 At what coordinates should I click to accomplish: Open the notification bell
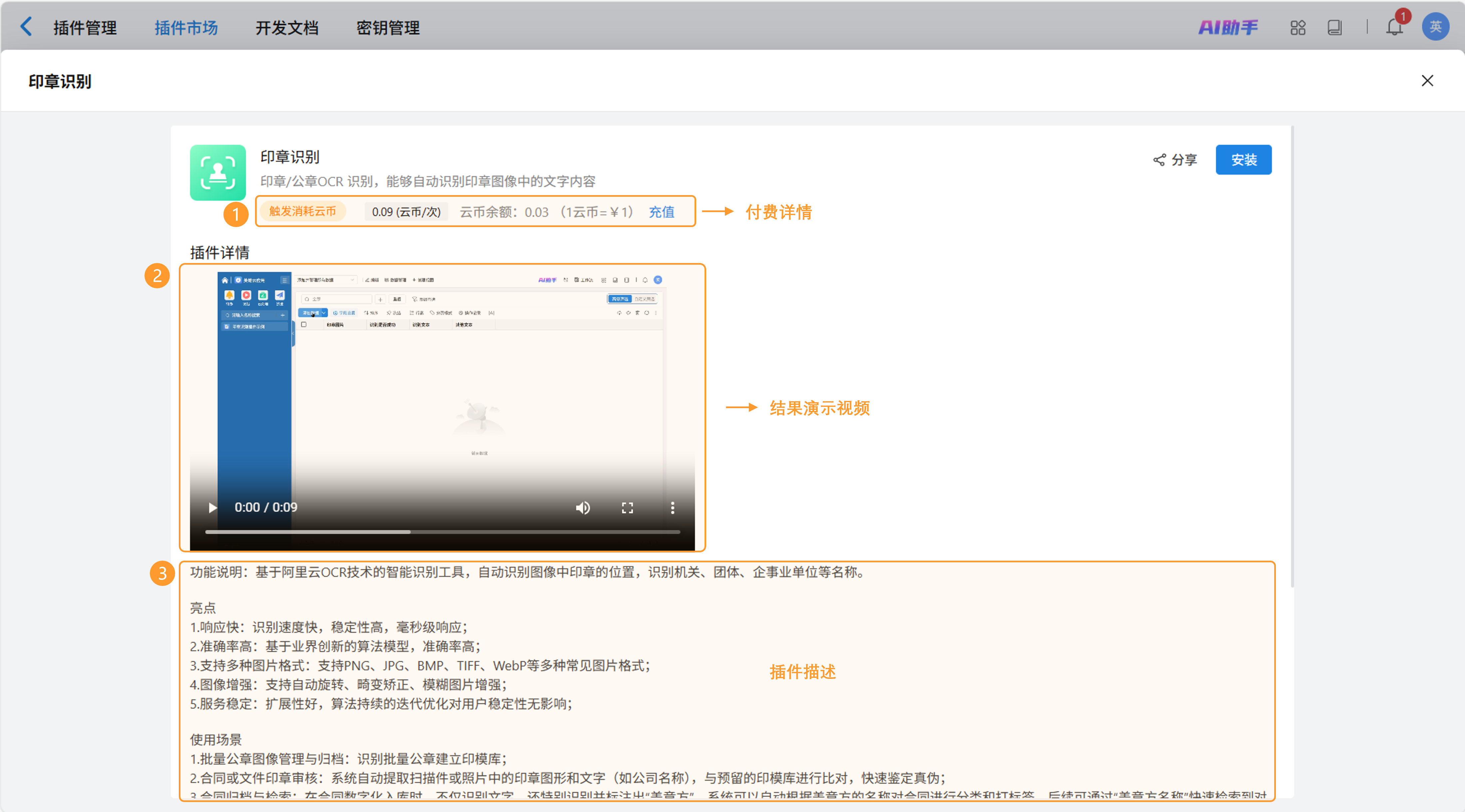[x=1394, y=27]
